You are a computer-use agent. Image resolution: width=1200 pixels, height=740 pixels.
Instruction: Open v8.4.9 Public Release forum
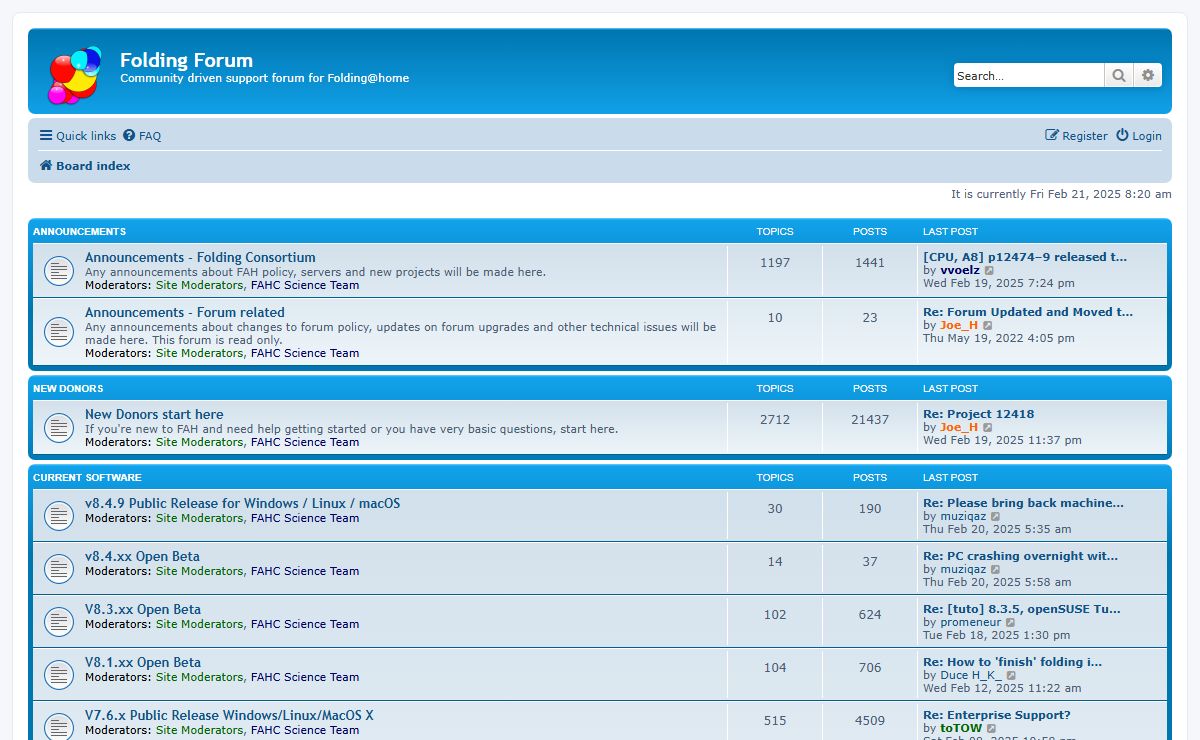pos(242,503)
